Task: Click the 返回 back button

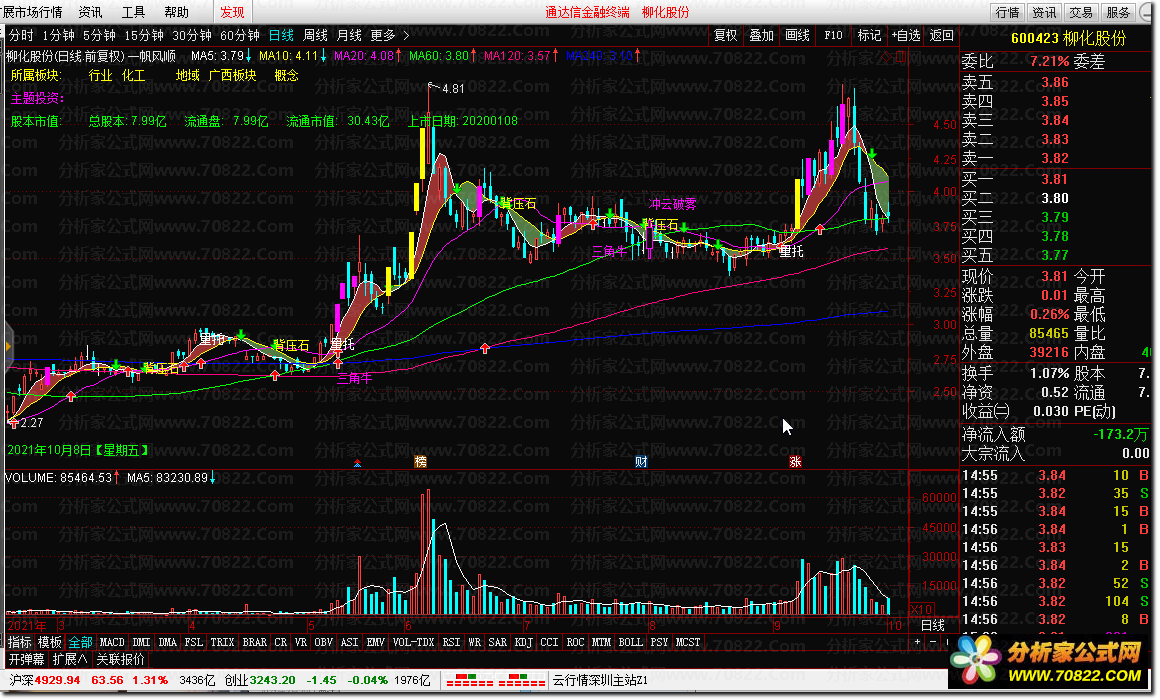Action: (x=941, y=35)
